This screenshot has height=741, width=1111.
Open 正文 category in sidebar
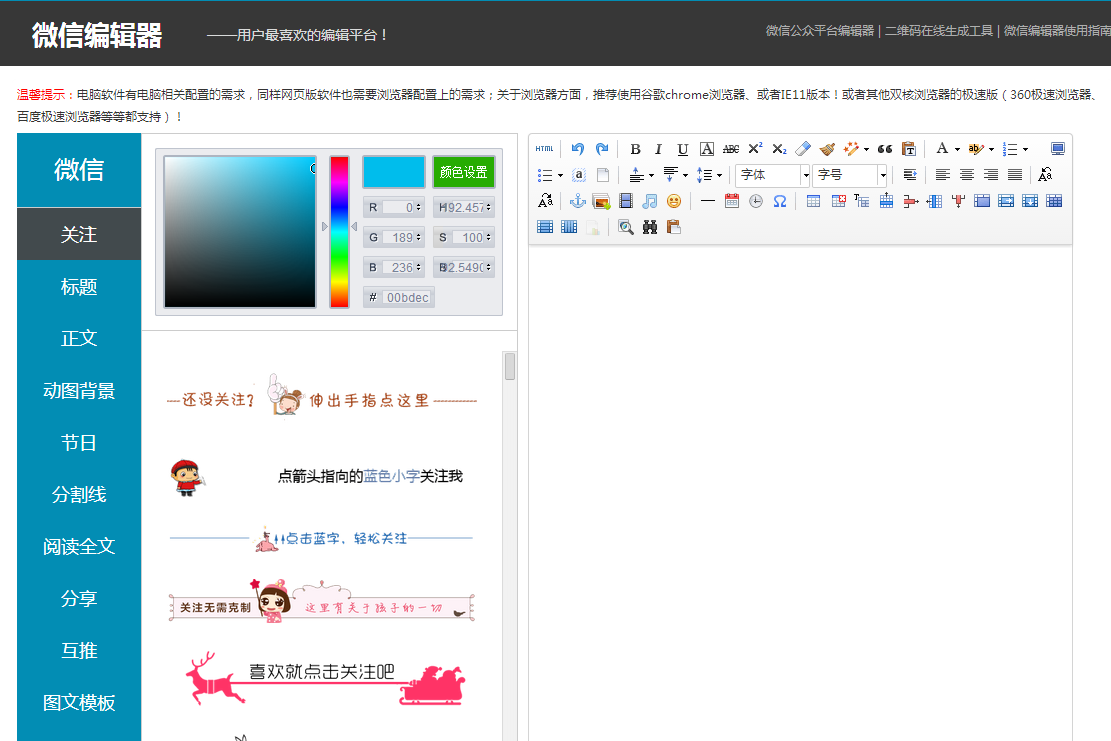tap(79, 338)
